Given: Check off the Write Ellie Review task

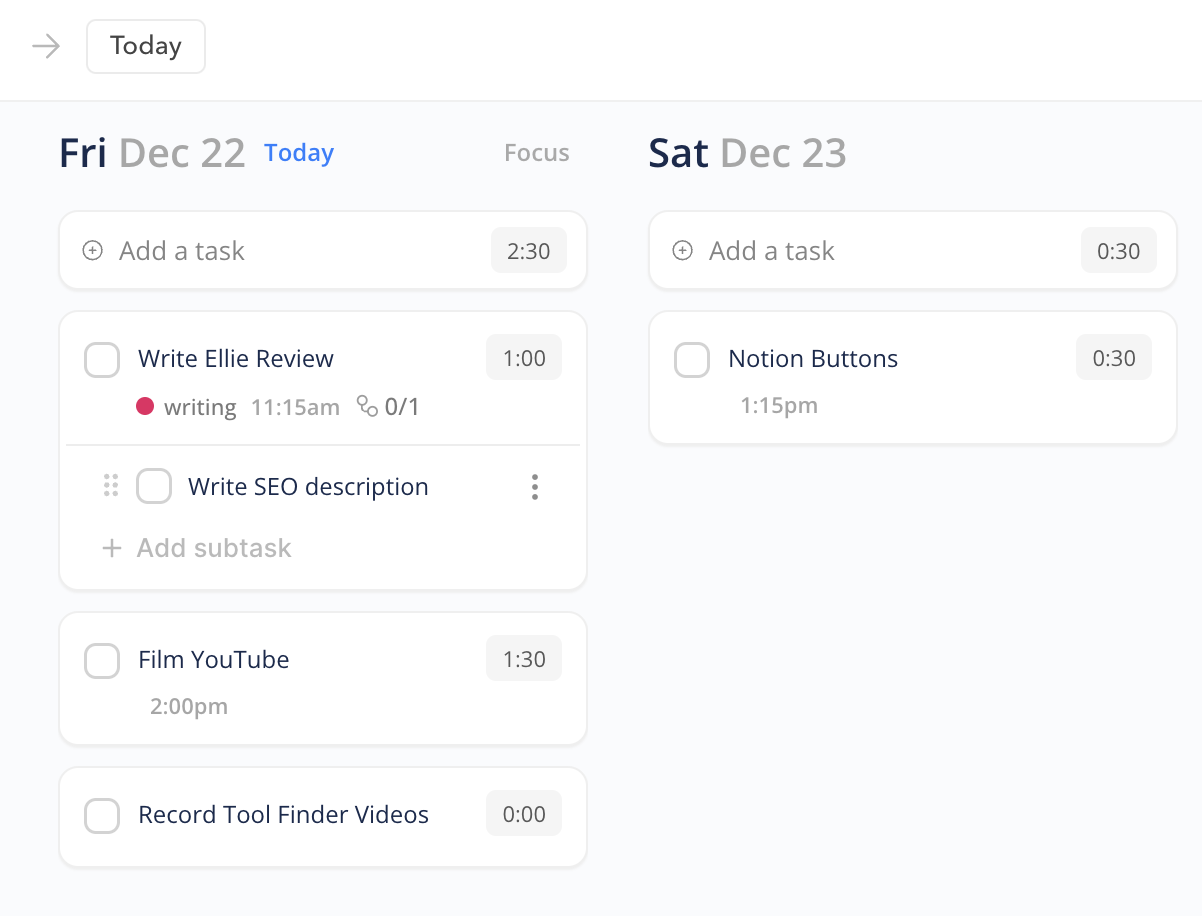Looking at the screenshot, I should pos(101,359).
